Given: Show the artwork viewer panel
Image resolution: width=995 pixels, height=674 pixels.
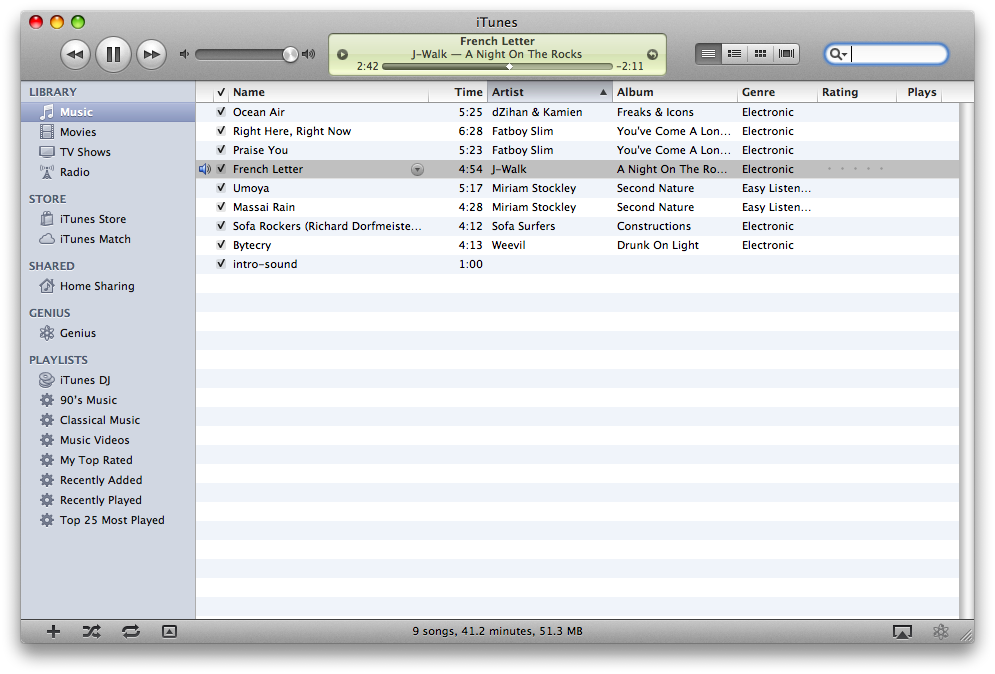Looking at the screenshot, I should click(x=169, y=631).
